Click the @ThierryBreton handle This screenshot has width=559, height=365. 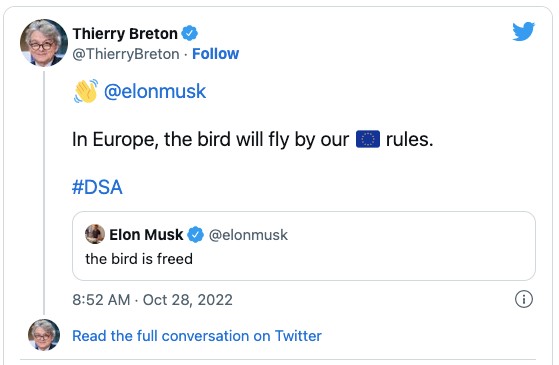click(126, 54)
